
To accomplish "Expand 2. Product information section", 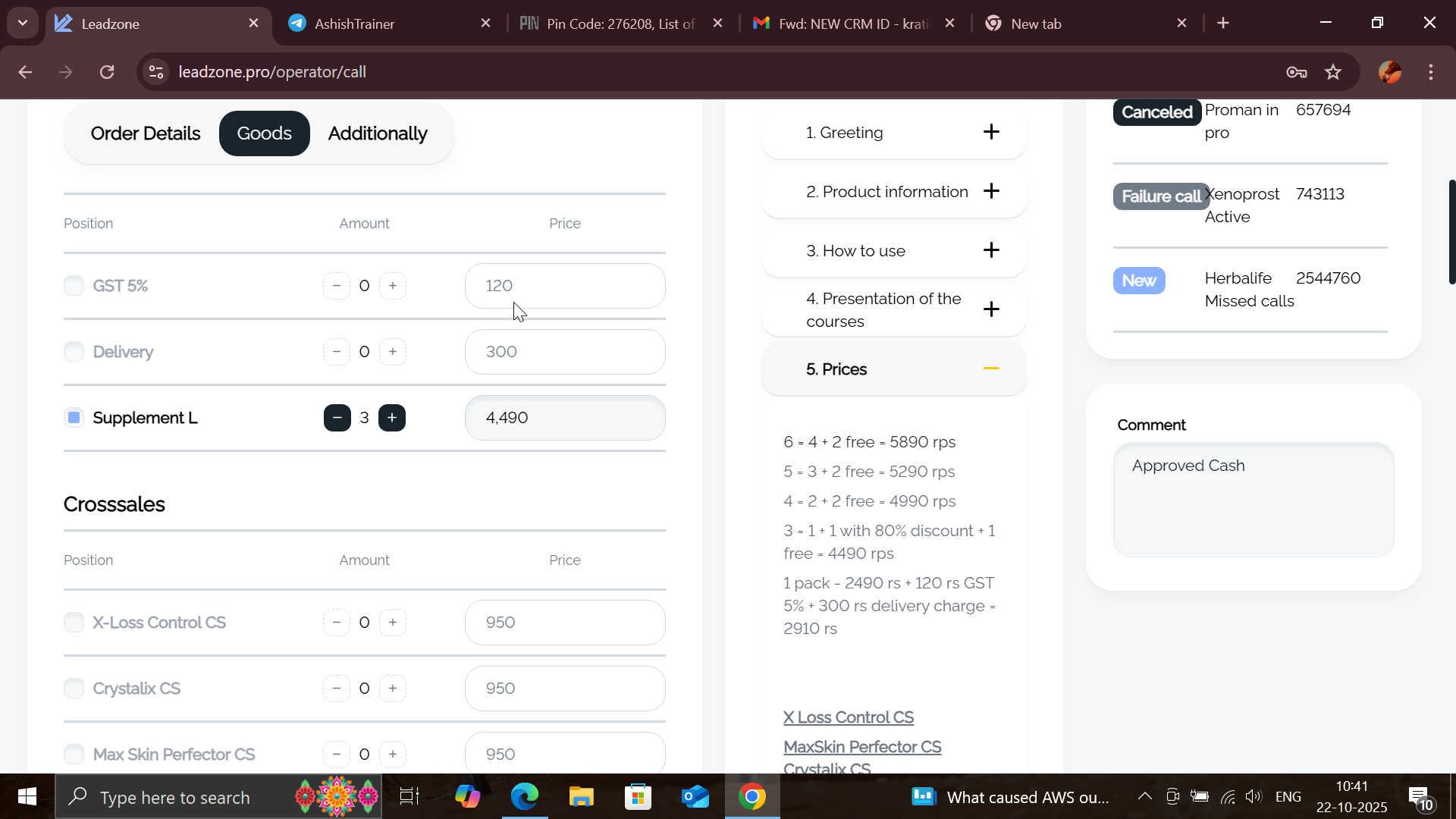I will pyautogui.click(x=990, y=191).
